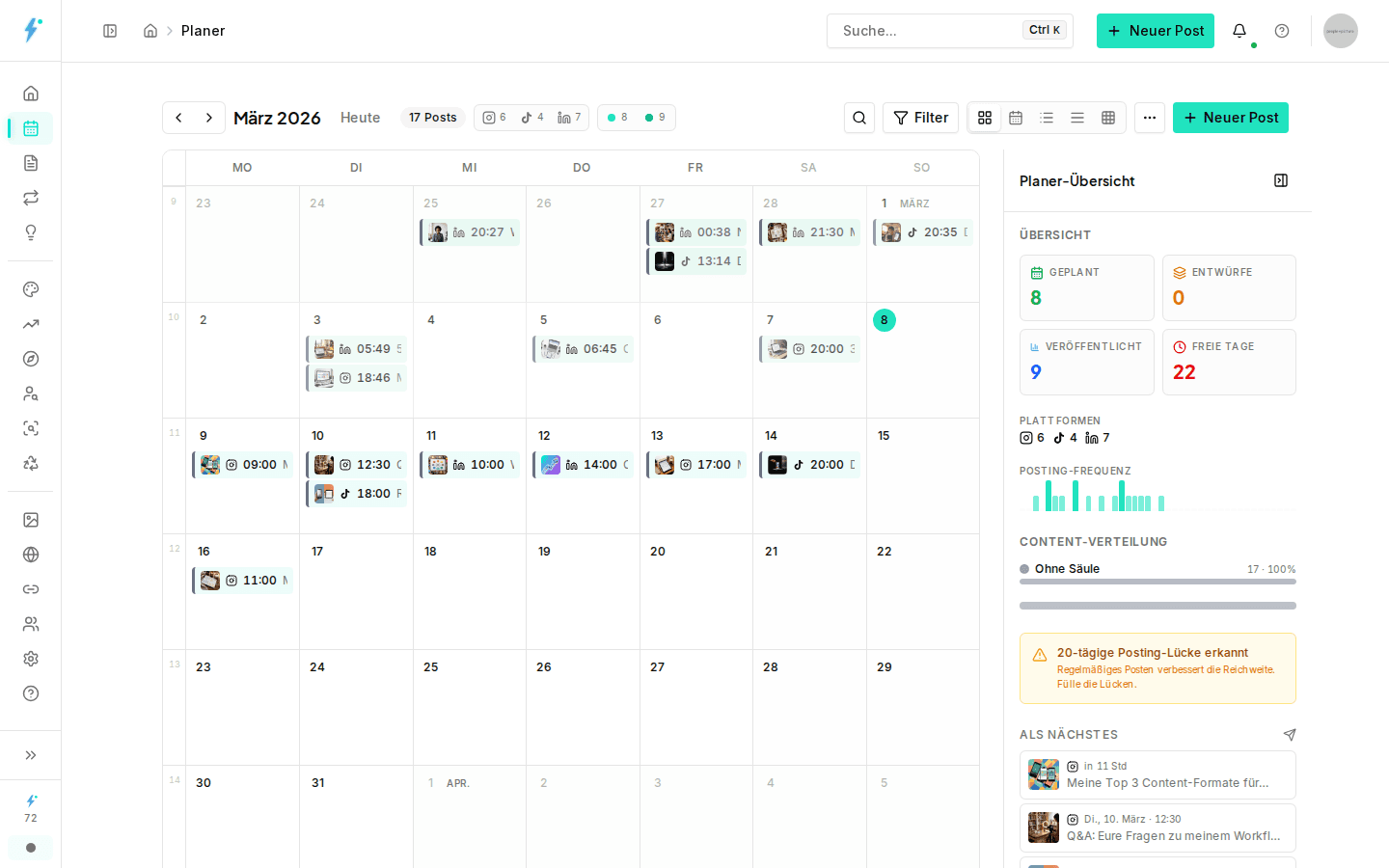Toggle the green status dot filter showing 8

617,117
